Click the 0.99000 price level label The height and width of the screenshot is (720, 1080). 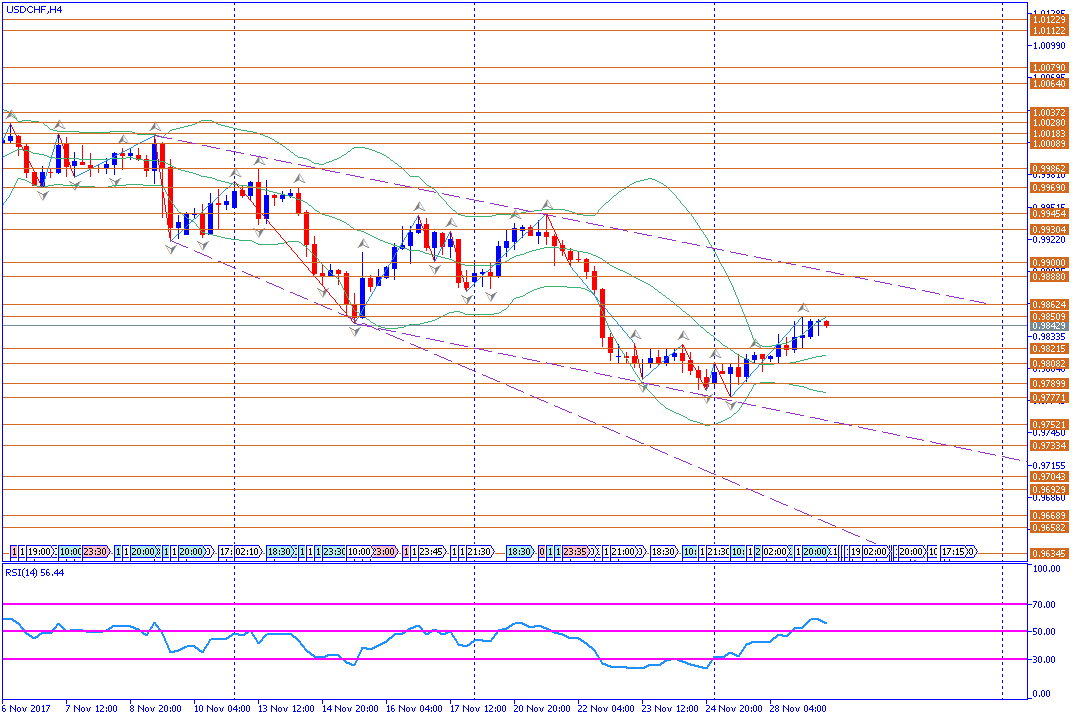pyautogui.click(x=1049, y=263)
